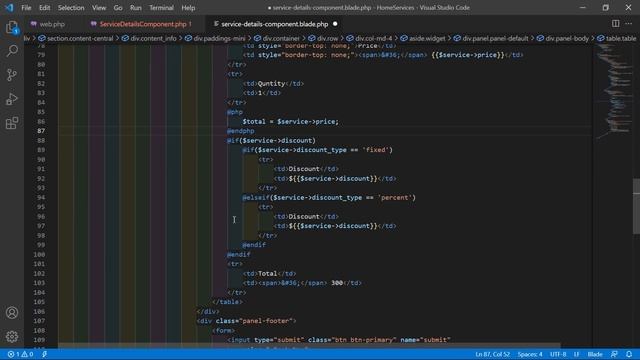Click the 'fixed' string on line 89
Viewport: 640px width, 360px height.
376,150
